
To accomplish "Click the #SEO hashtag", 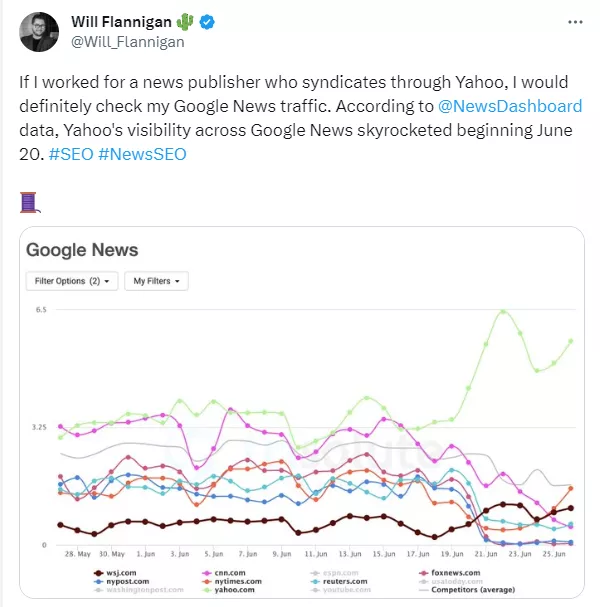I will pyautogui.click(x=71, y=154).
